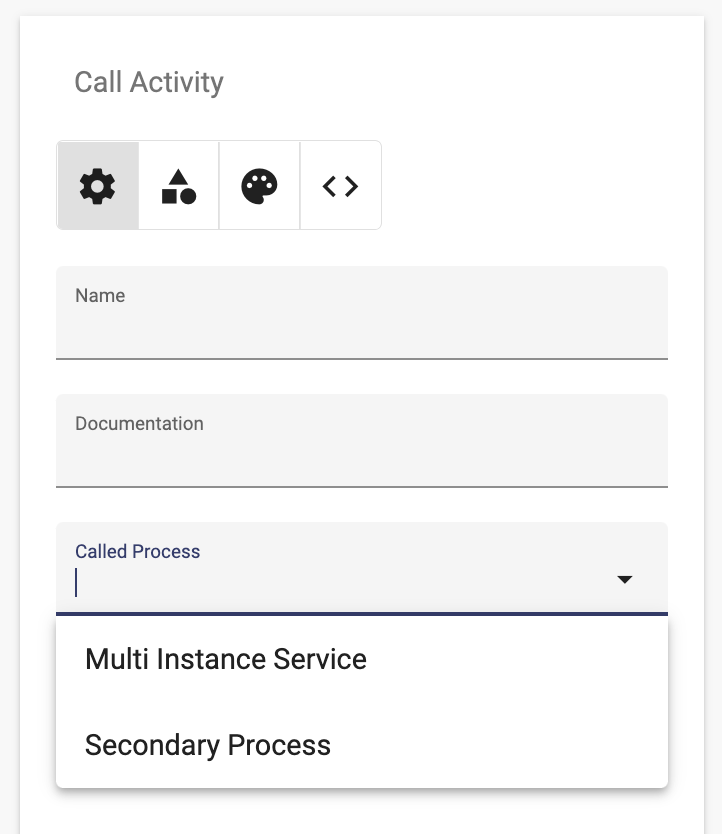Activate the triangle-square-circle shapes button
This screenshot has height=834, width=722.
point(179,186)
